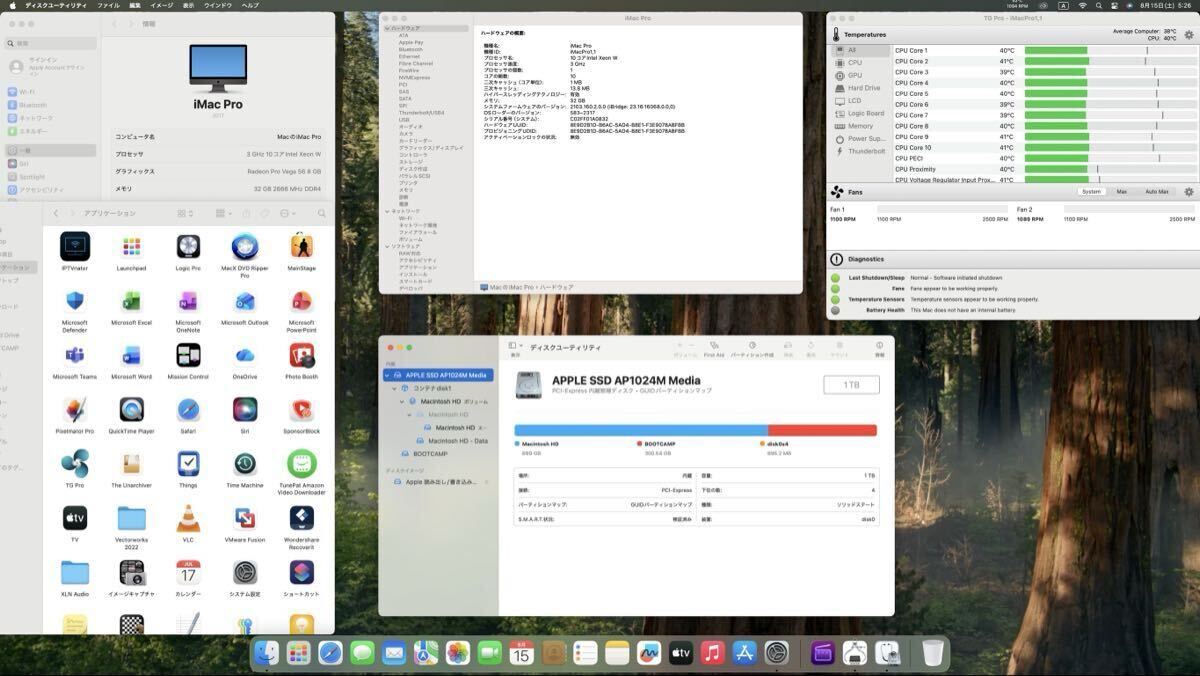Open the Mission Control app icon
The height and width of the screenshot is (676, 1200).
pyautogui.click(x=188, y=355)
